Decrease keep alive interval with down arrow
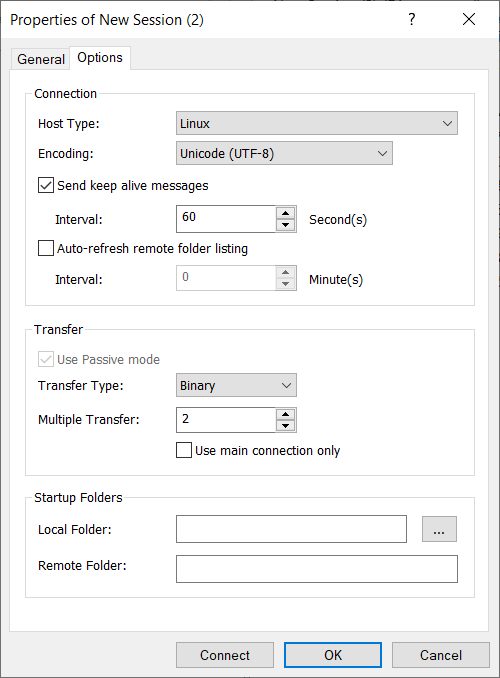The height and width of the screenshot is (678, 500). point(285,225)
